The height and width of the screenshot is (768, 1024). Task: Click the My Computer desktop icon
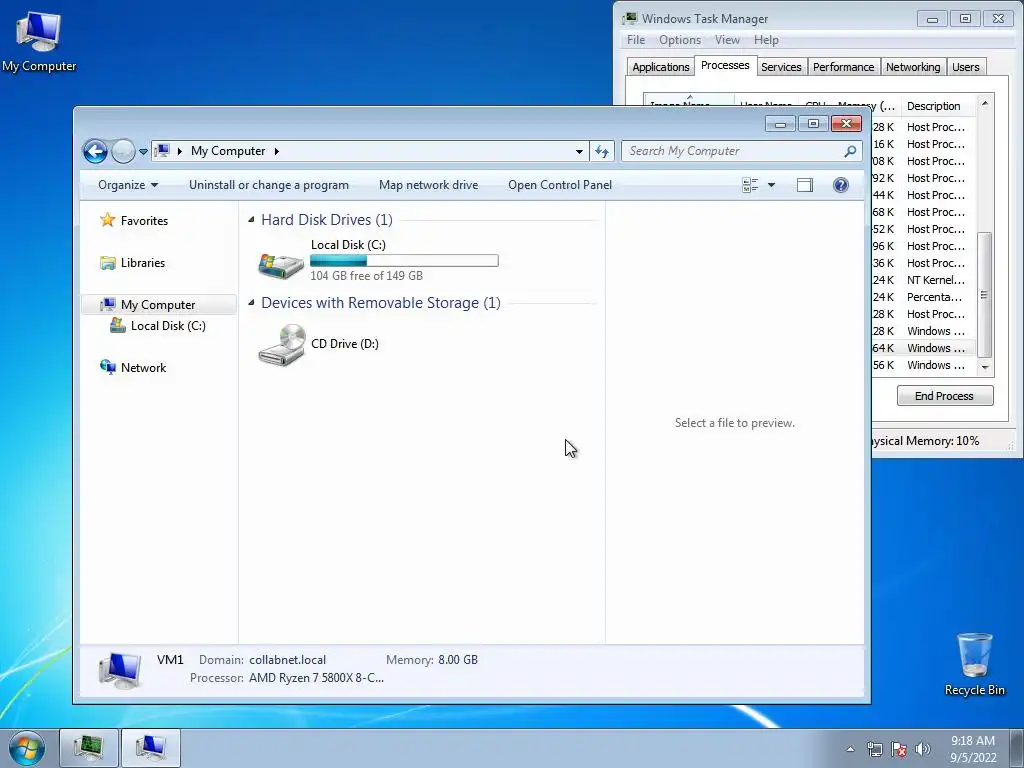(39, 41)
